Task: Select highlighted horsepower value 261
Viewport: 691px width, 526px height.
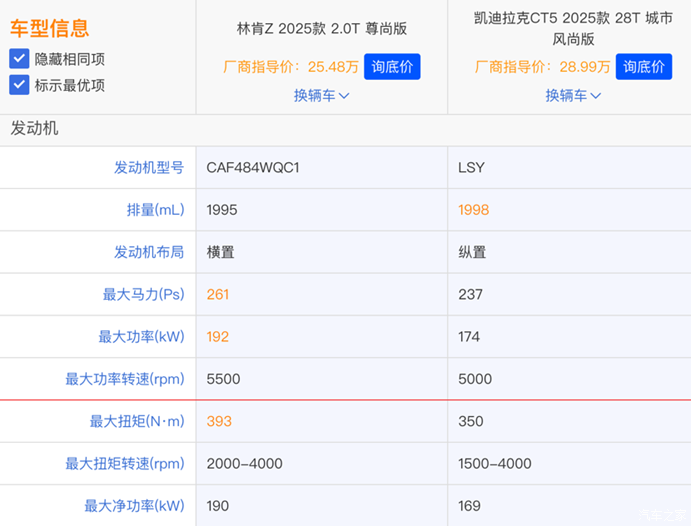Action: pos(218,294)
